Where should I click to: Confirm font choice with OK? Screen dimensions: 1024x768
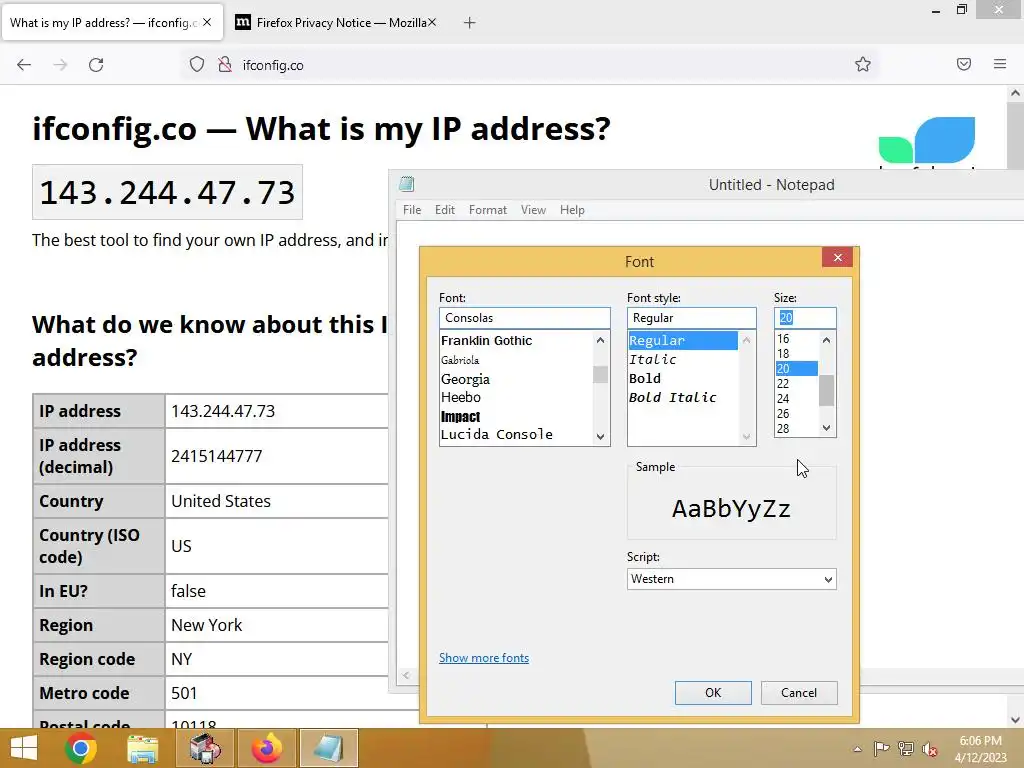(713, 693)
